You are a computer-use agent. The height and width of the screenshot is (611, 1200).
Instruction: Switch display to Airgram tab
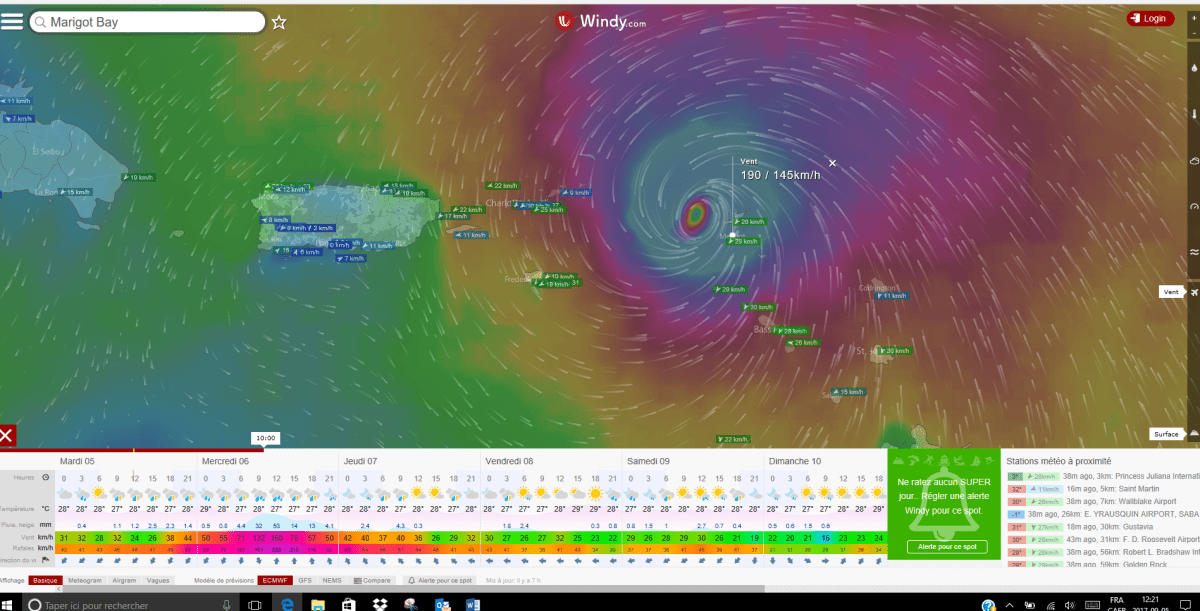tap(124, 580)
